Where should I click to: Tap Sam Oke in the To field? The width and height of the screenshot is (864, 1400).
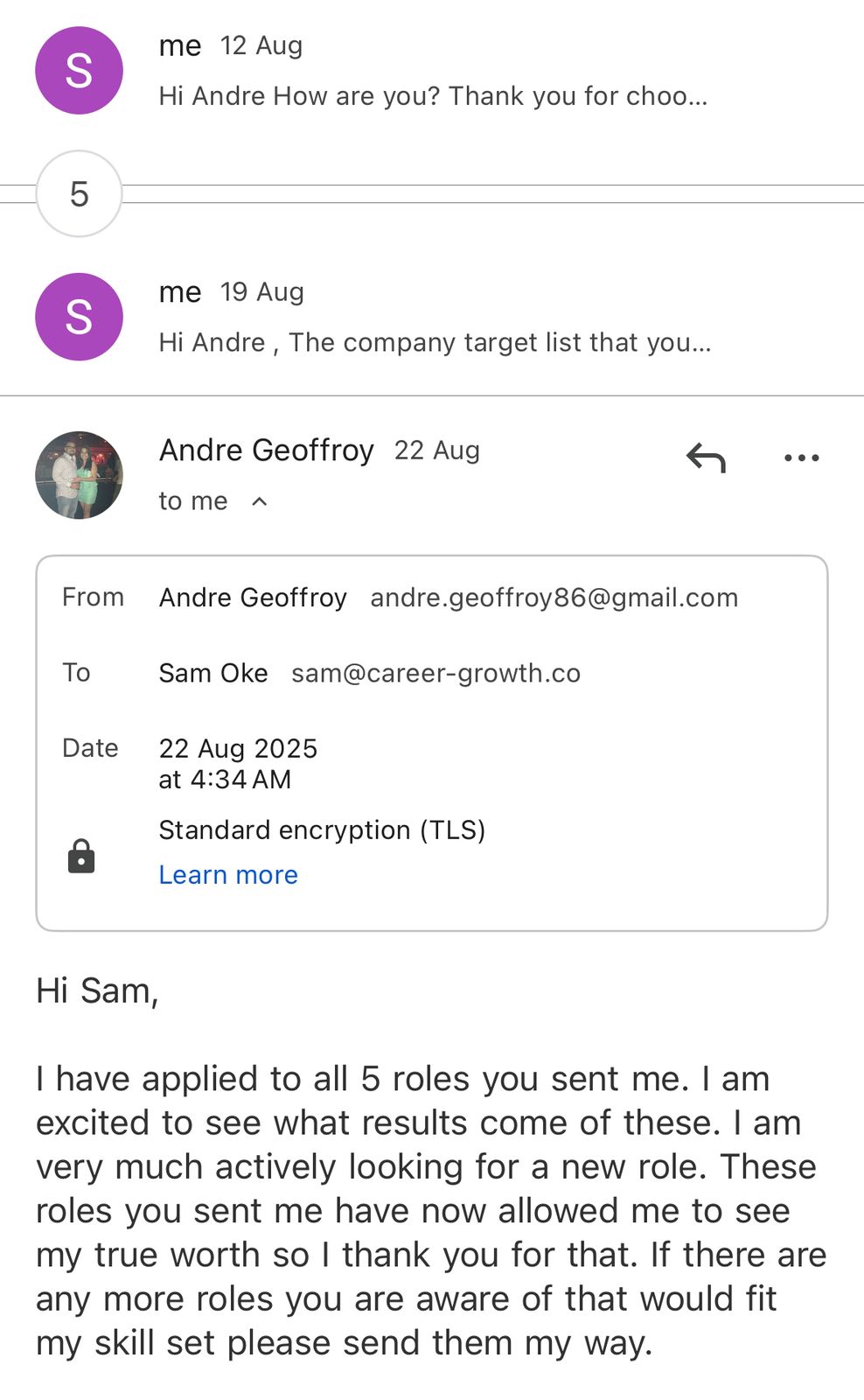213,673
